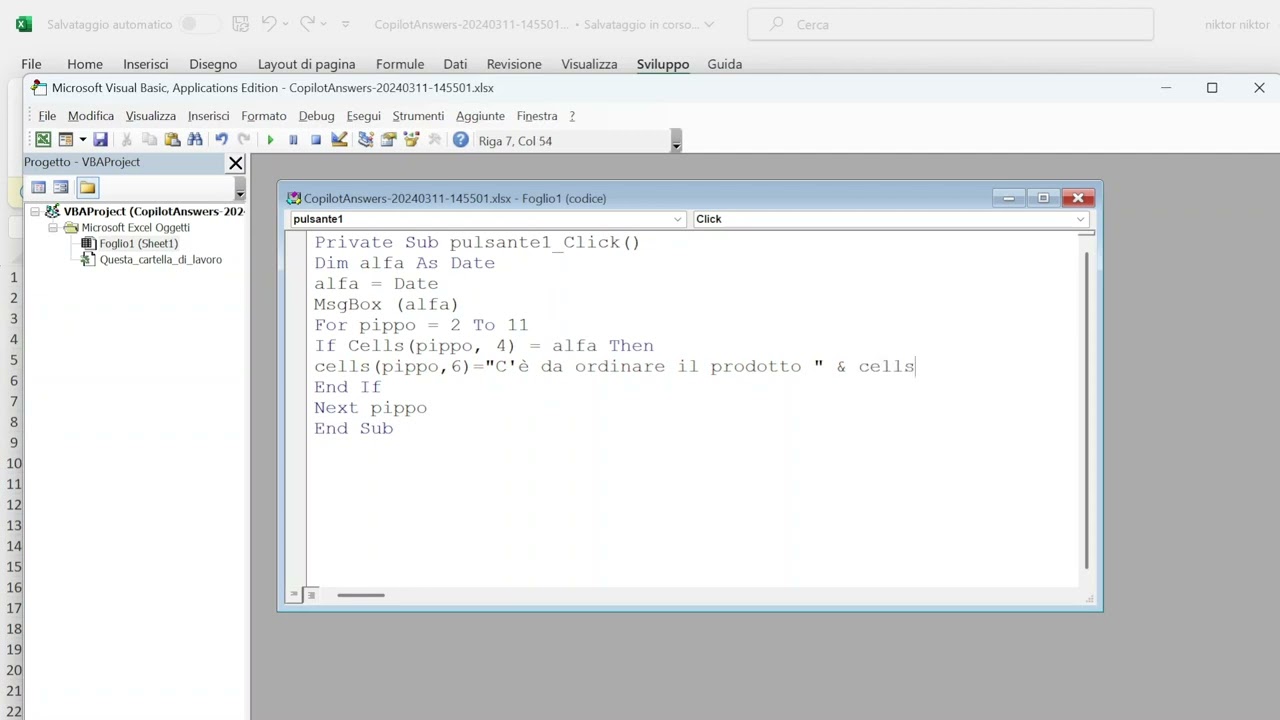Collapse the Microsoft Excel Oggetti folder
The height and width of the screenshot is (720, 1280).
click(53, 227)
